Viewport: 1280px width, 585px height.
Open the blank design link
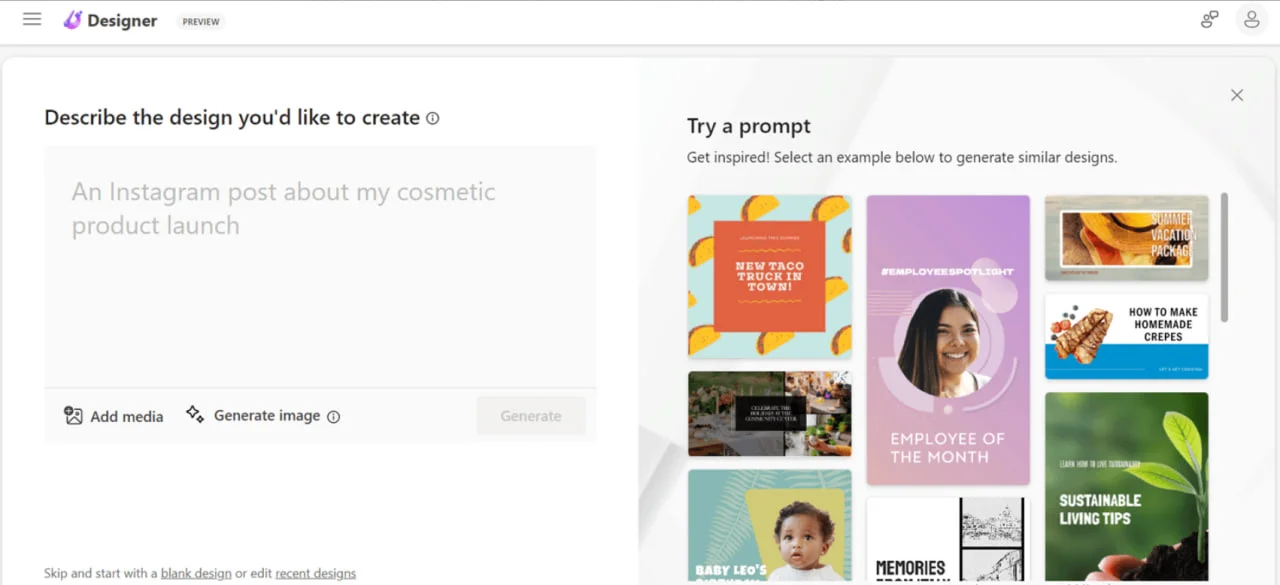coord(196,574)
